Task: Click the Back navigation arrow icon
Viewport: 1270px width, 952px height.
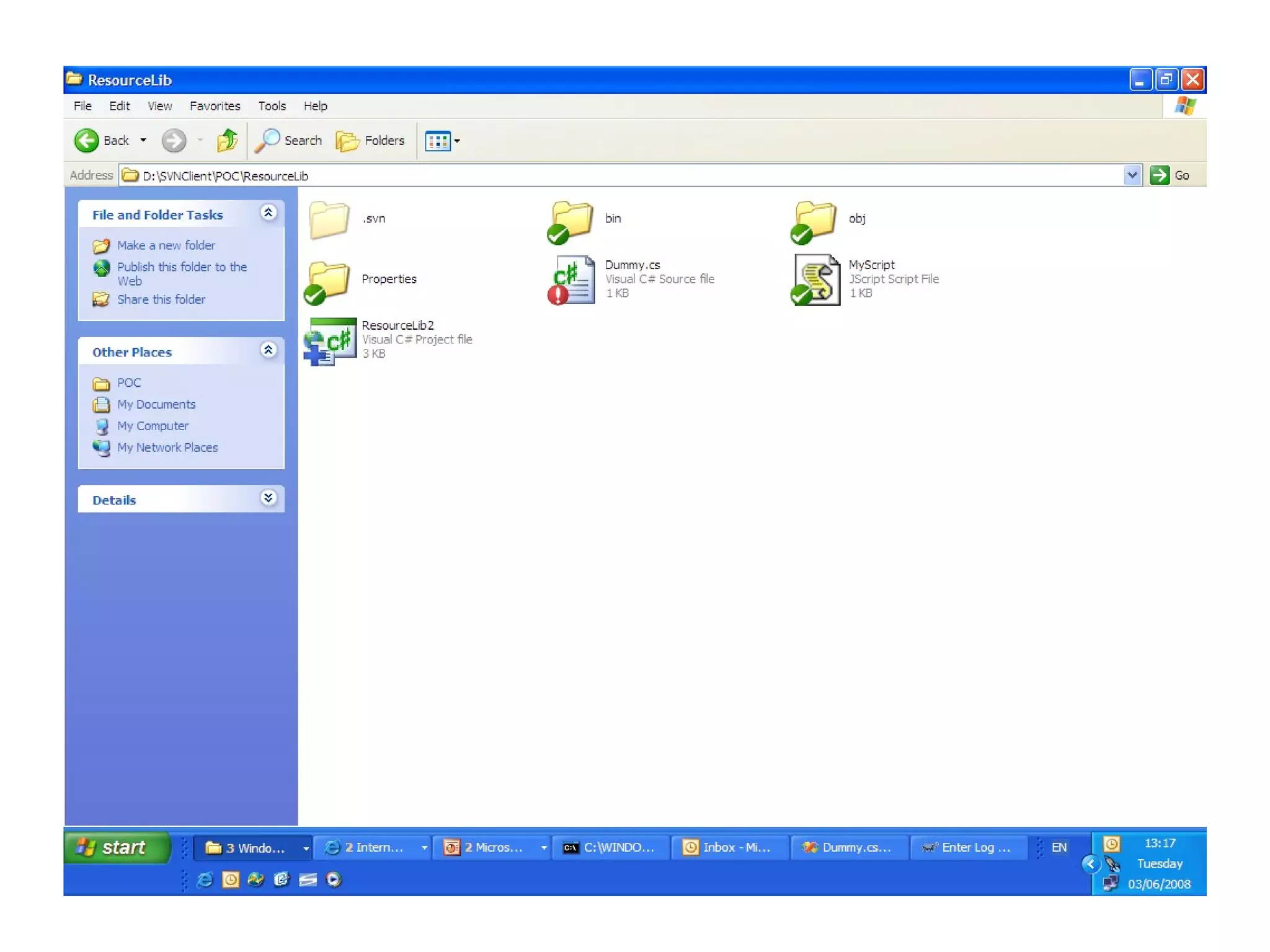Action: click(x=86, y=141)
